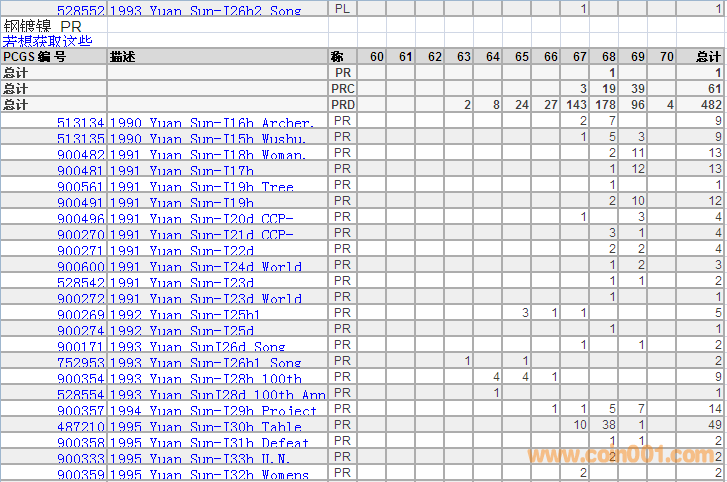Open PCGS number 900600 link
This screenshot has width=727, height=482.
tap(81, 267)
